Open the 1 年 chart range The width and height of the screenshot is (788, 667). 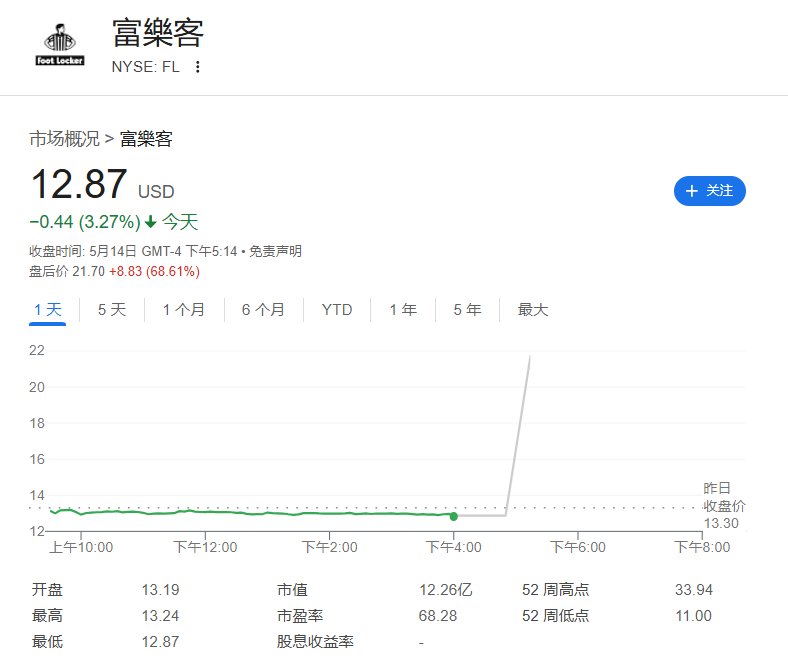click(403, 310)
